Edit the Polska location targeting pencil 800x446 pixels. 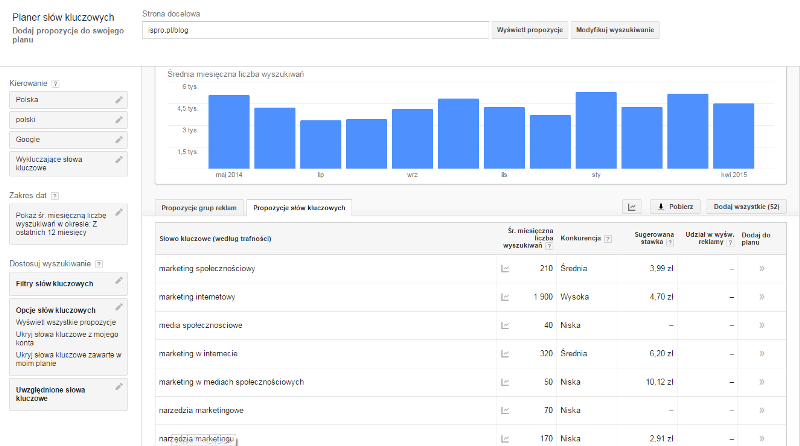coord(119,100)
